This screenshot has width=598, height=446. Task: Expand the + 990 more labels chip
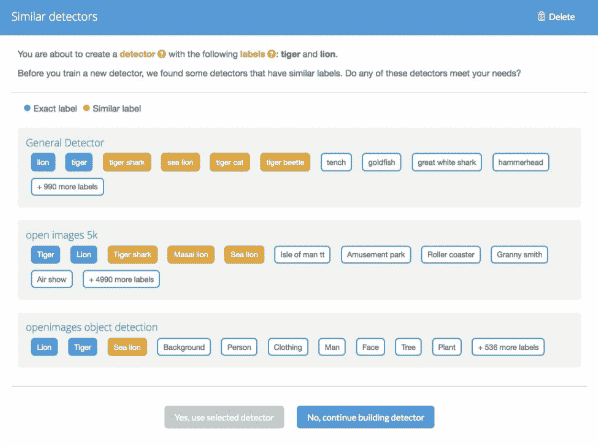pyautogui.click(x=68, y=187)
